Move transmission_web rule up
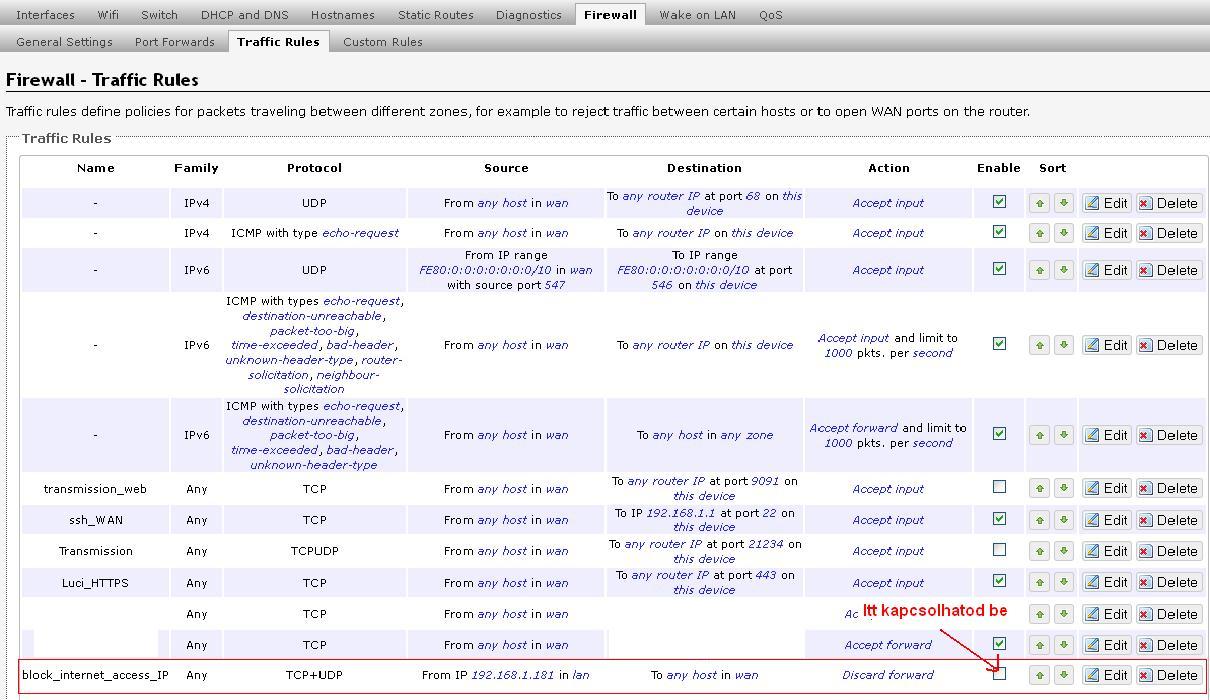Screen dimensions: 1210x700 pyautogui.click(x=1039, y=488)
